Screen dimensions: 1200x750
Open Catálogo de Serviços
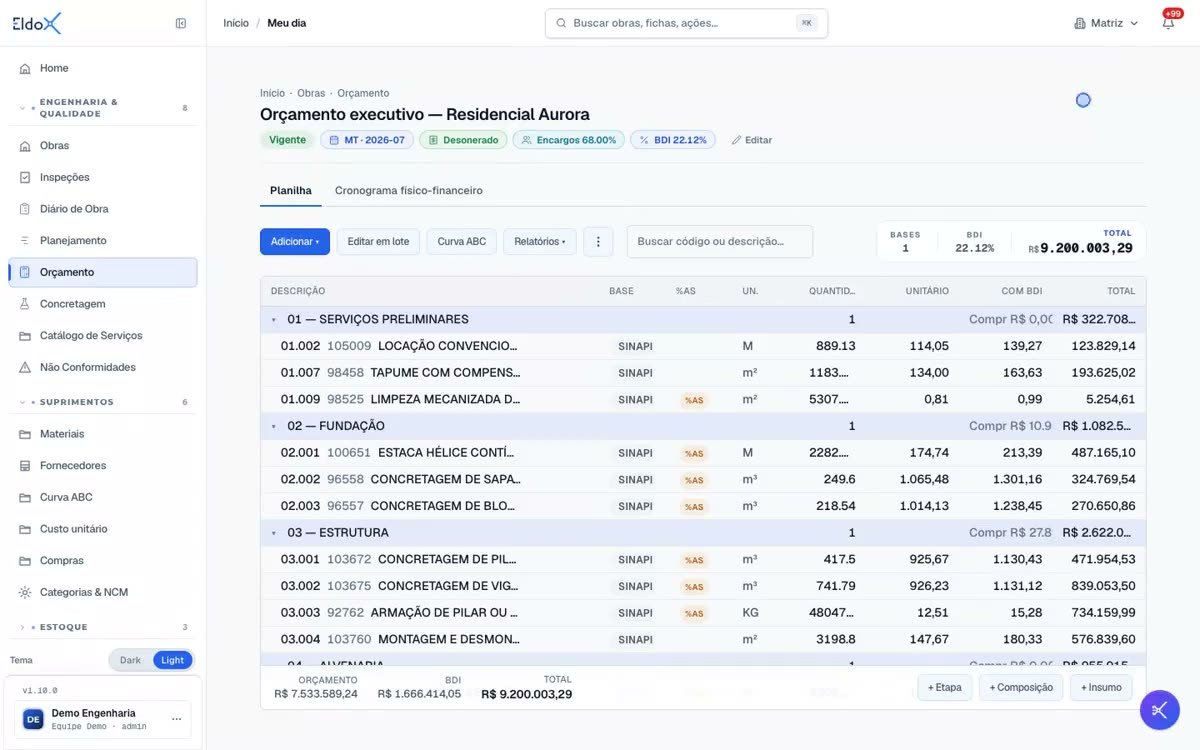coord(103,336)
